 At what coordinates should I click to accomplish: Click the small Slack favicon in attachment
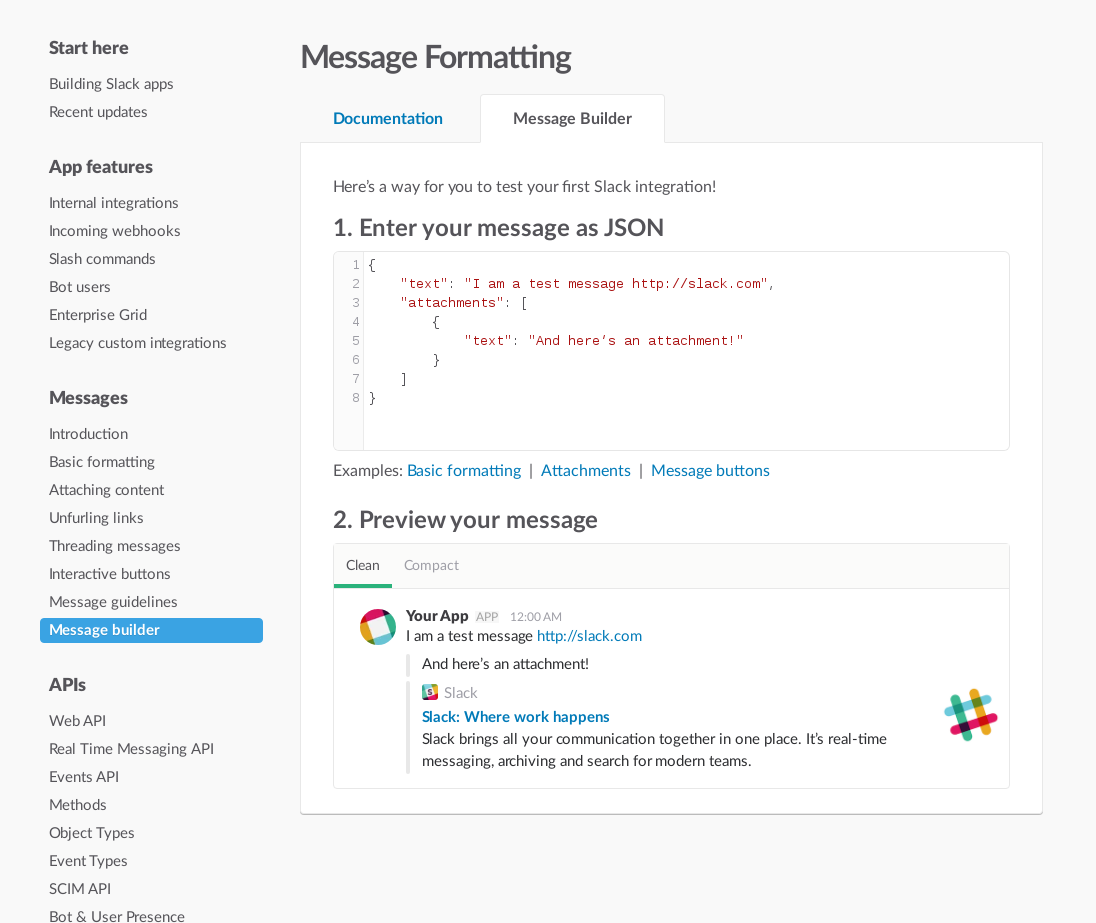pos(430,692)
